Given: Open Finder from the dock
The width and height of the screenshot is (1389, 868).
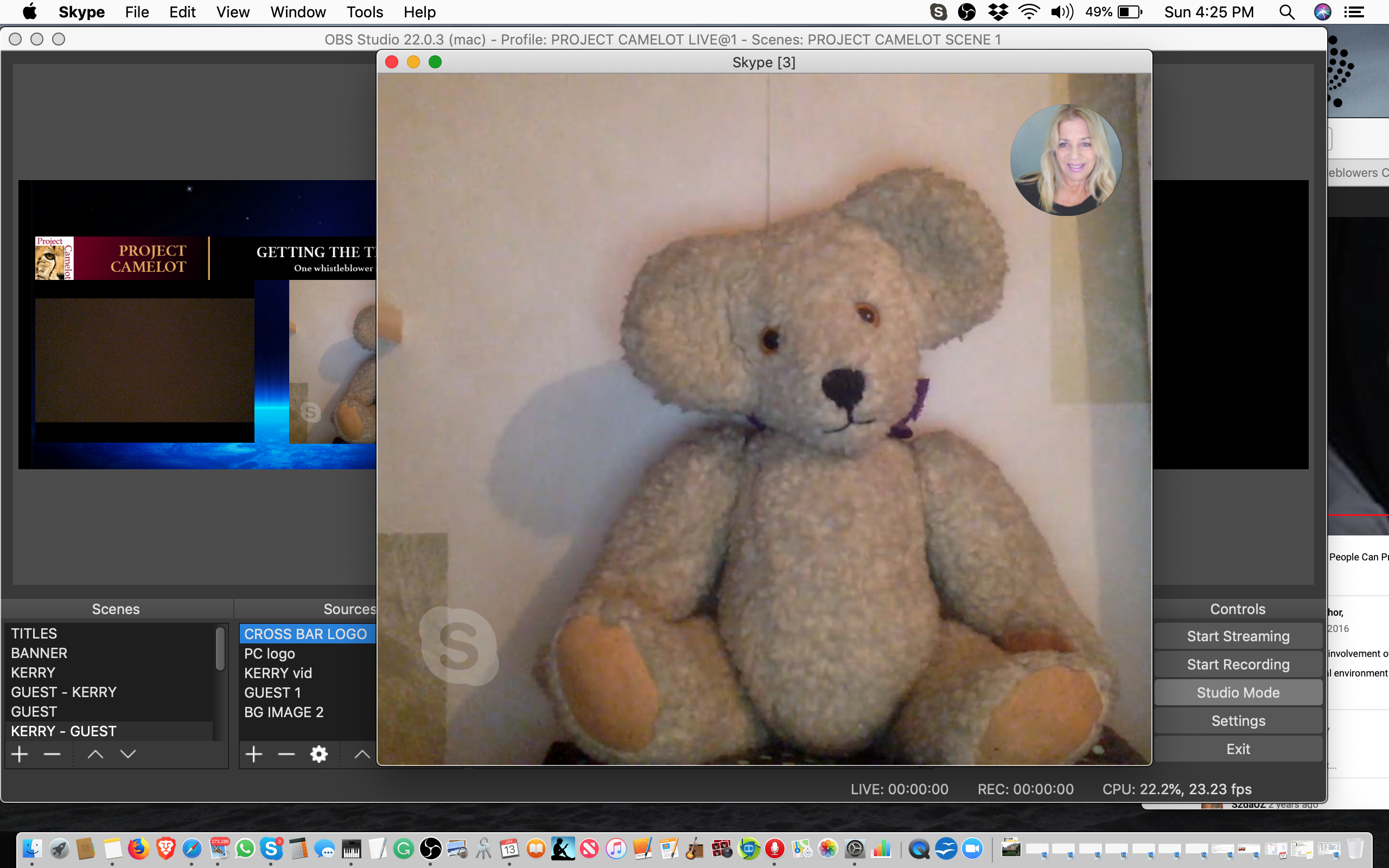Looking at the screenshot, I should (32, 848).
